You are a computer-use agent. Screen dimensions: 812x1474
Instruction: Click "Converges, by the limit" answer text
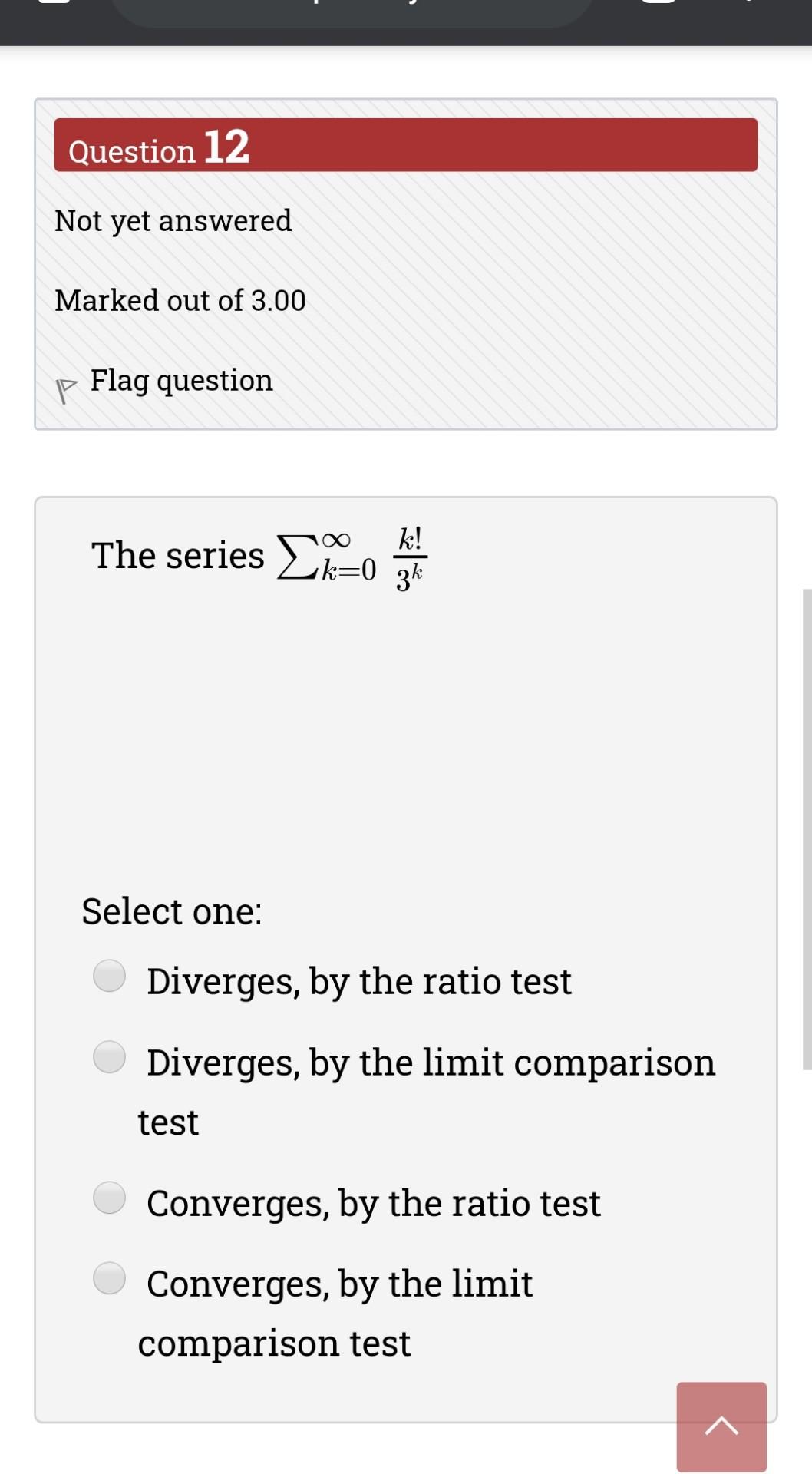[x=339, y=1284]
